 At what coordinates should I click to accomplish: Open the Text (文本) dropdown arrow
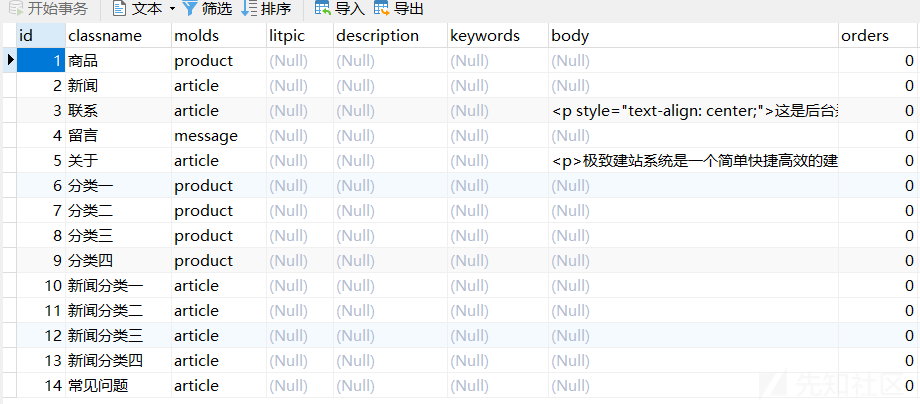coord(172,9)
